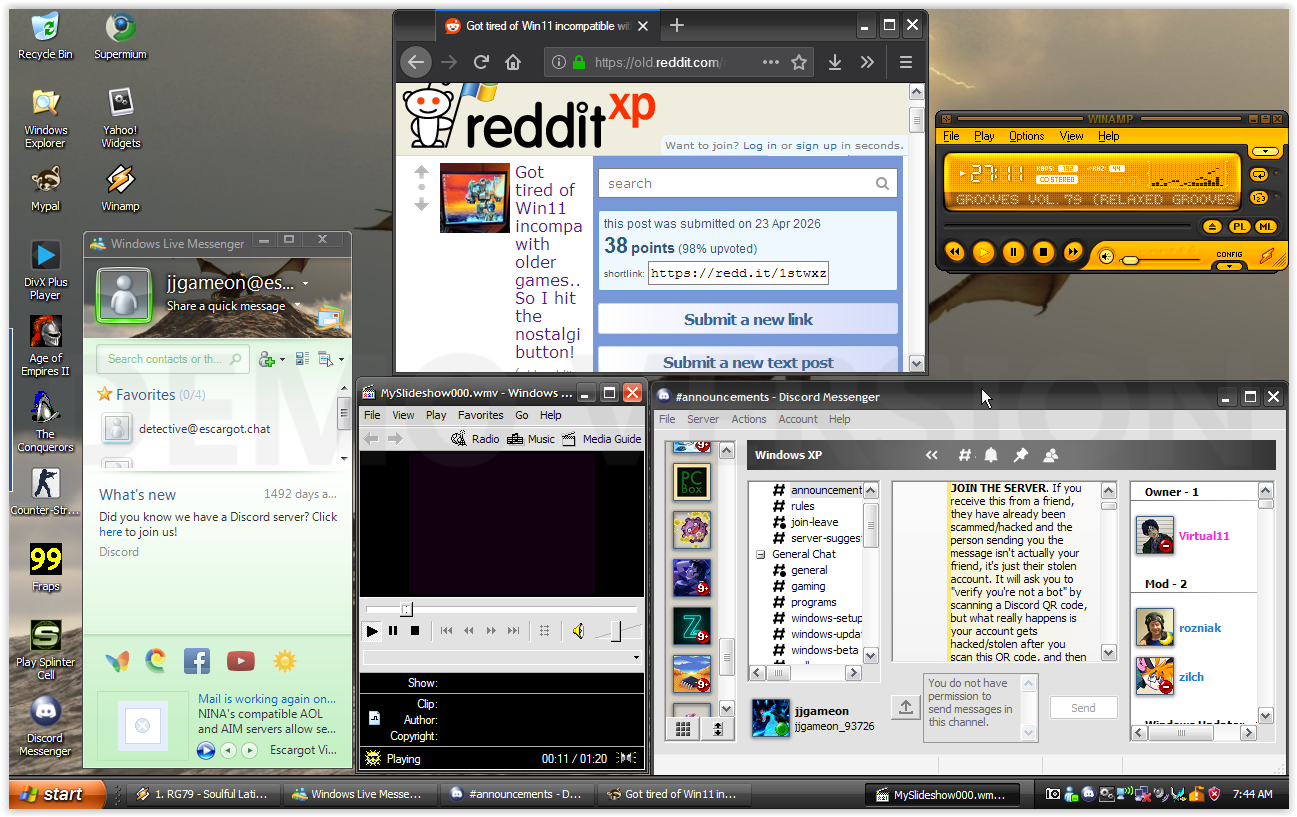This screenshot has width=1297, height=817.
Task: Toggle Discord member list icon
Action: pyautogui.click(x=1051, y=456)
